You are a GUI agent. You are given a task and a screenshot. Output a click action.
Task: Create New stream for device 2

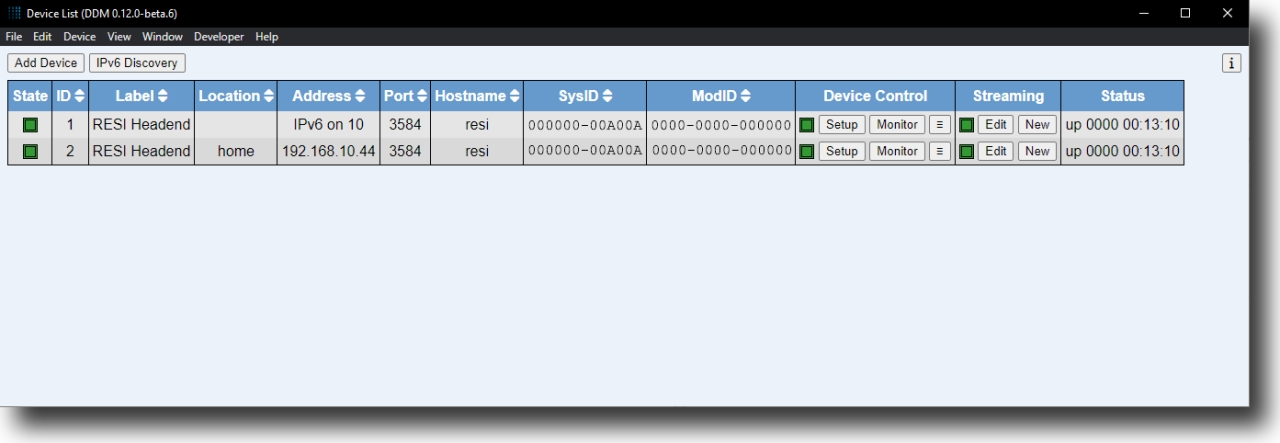(1037, 151)
